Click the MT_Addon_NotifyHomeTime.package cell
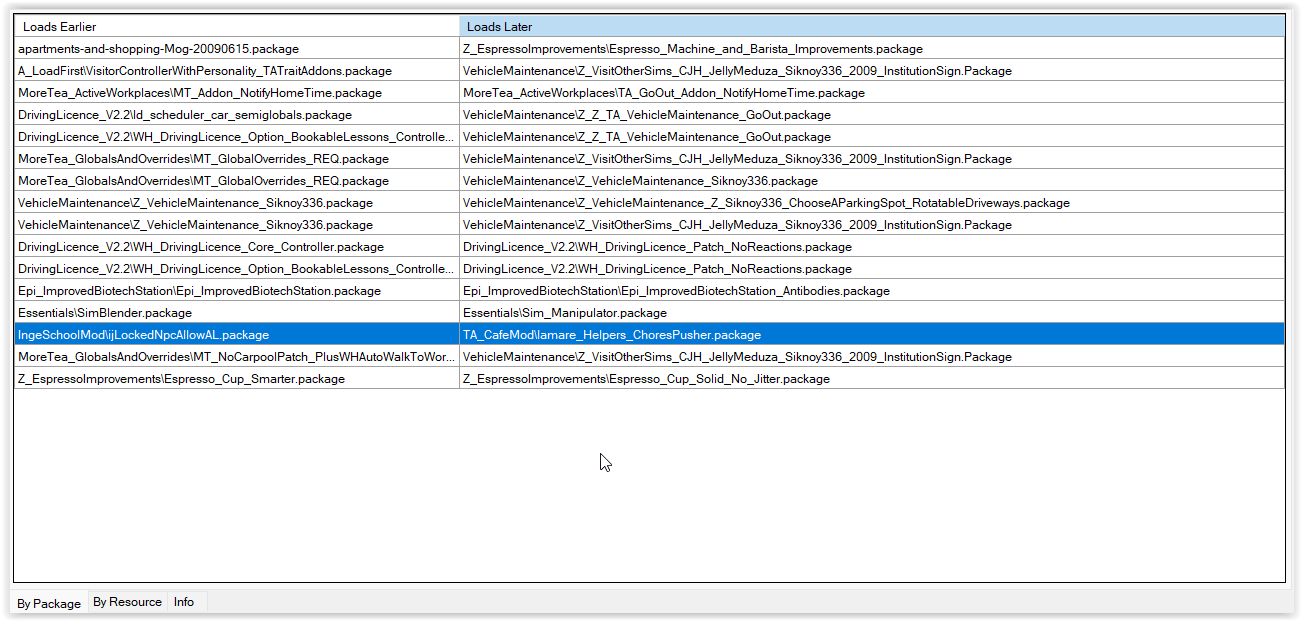The image size is (1302, 621). click(200, 93)
